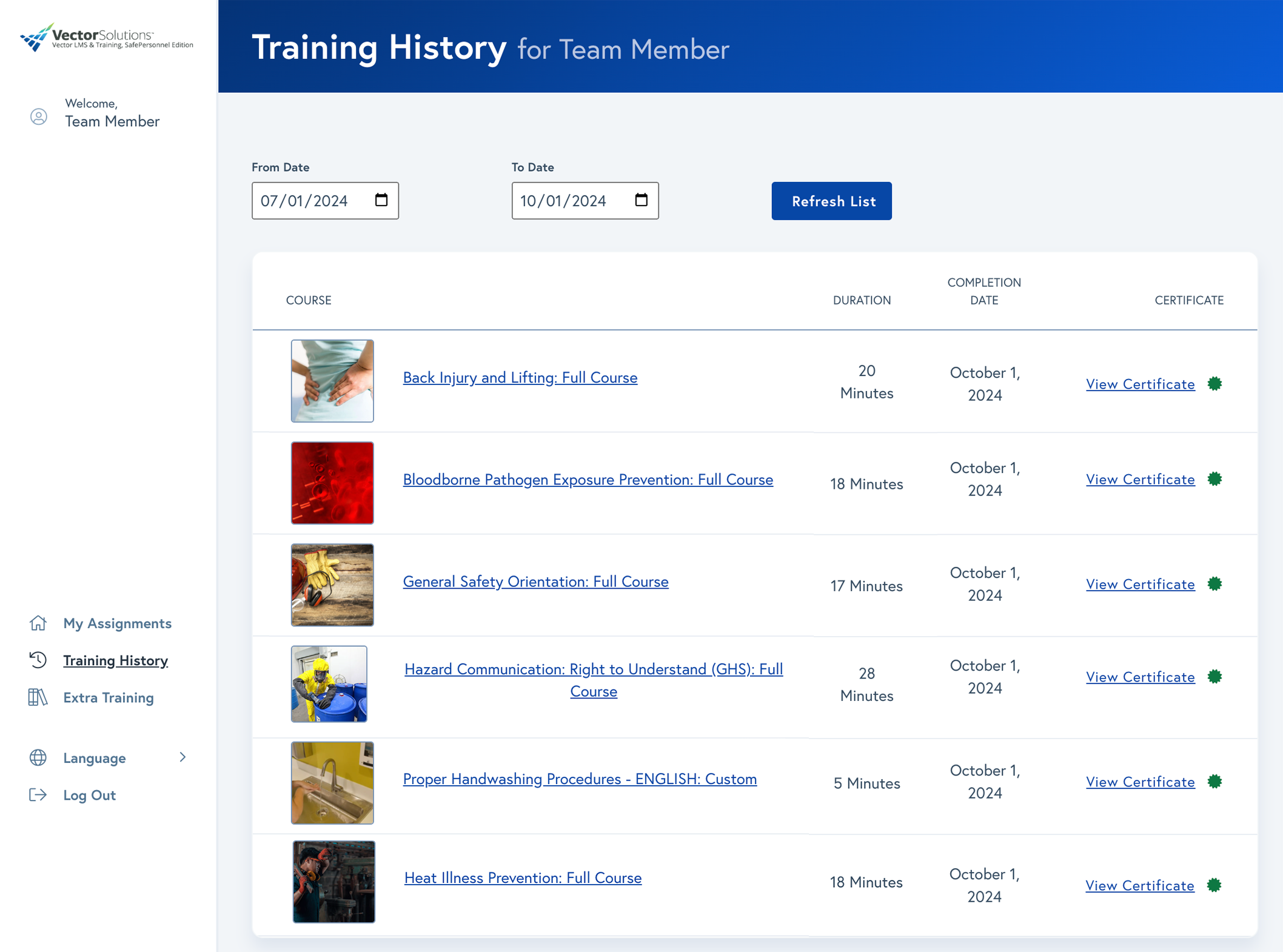Click the Training History page heading
The width and height of the screenshot is (1283, 952).
pos(379,47)
